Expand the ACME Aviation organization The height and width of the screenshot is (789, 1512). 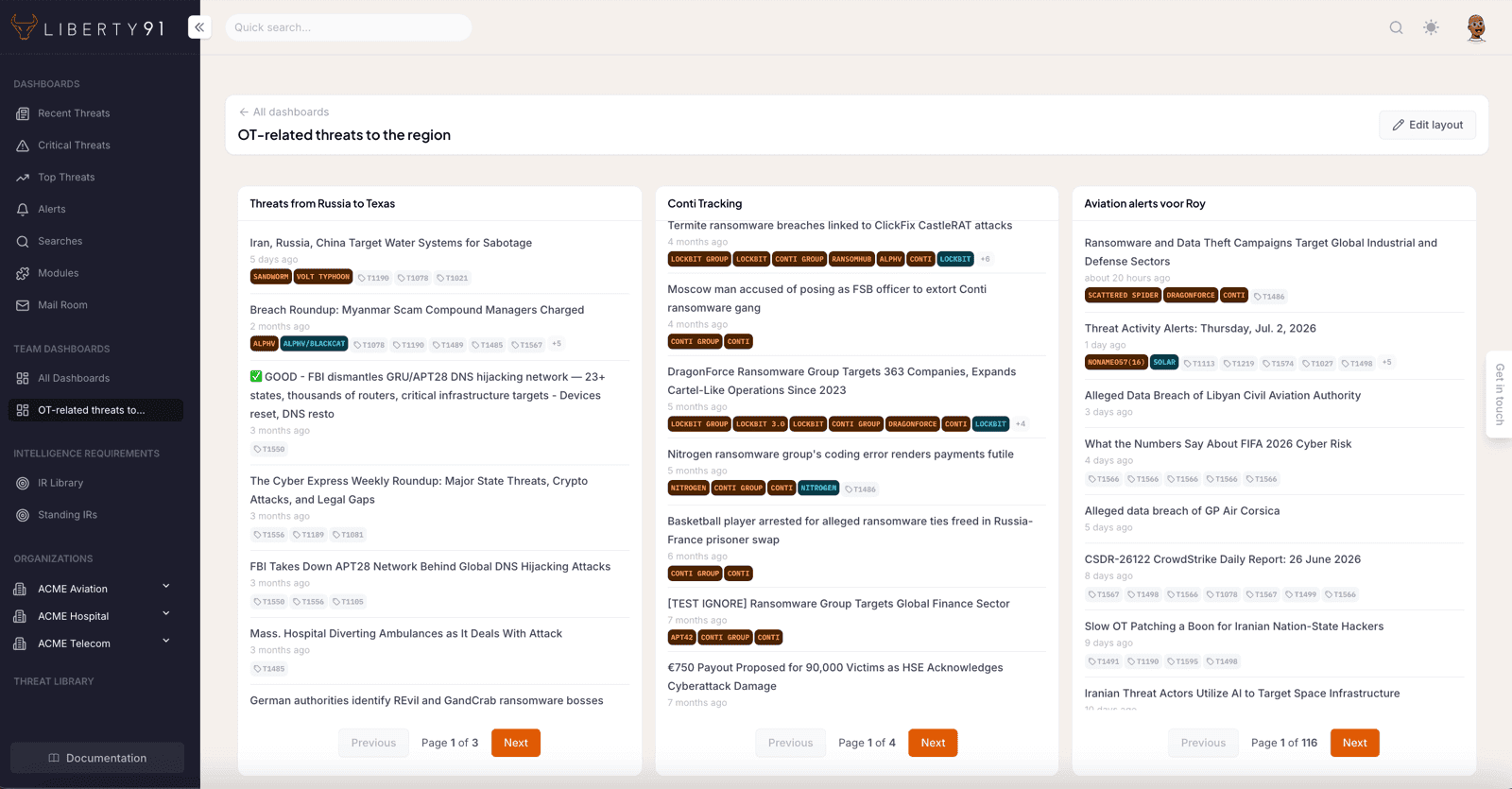pos(166,587)
